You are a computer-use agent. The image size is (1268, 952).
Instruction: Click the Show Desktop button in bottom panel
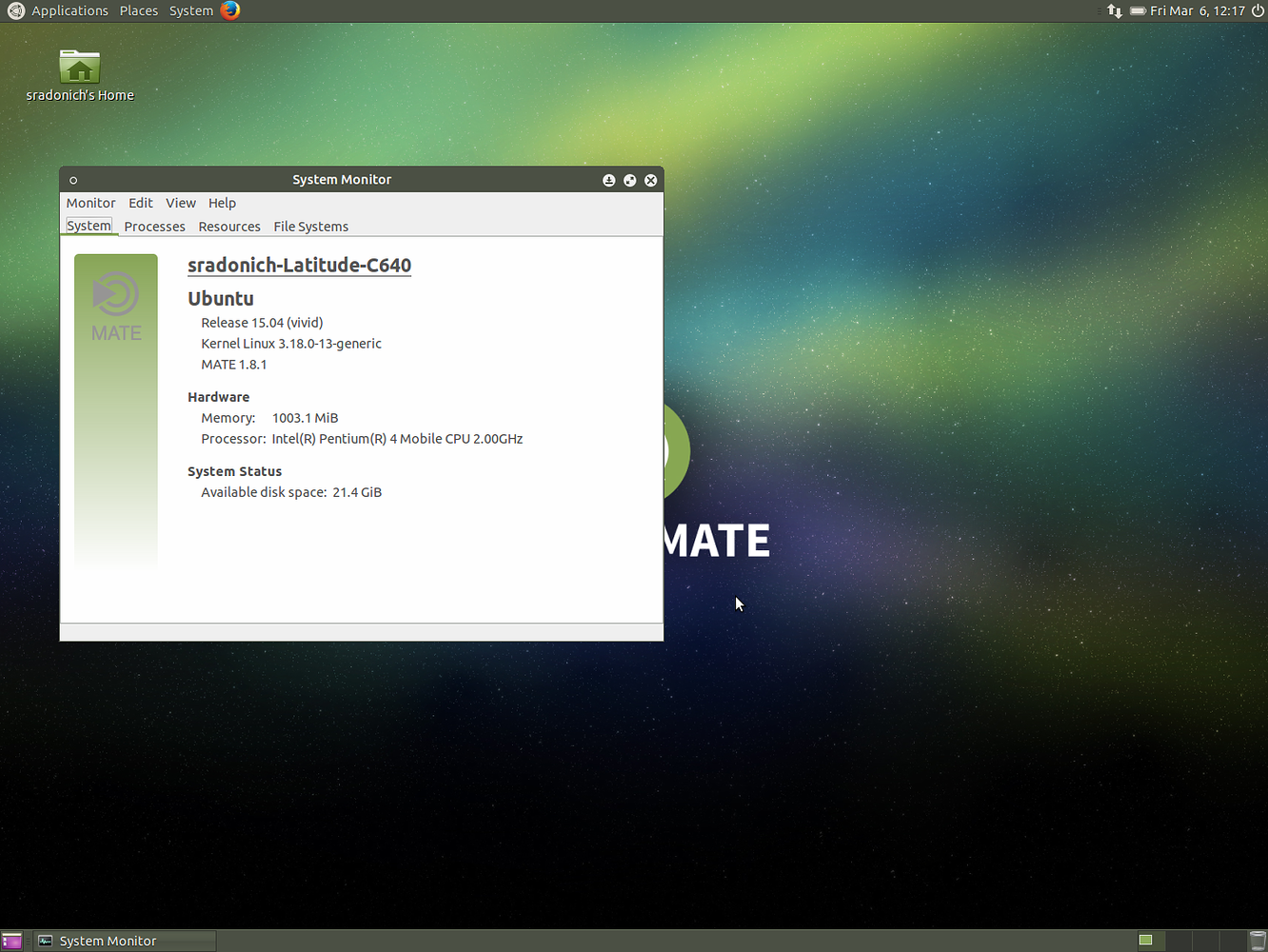tap(11, 941)
